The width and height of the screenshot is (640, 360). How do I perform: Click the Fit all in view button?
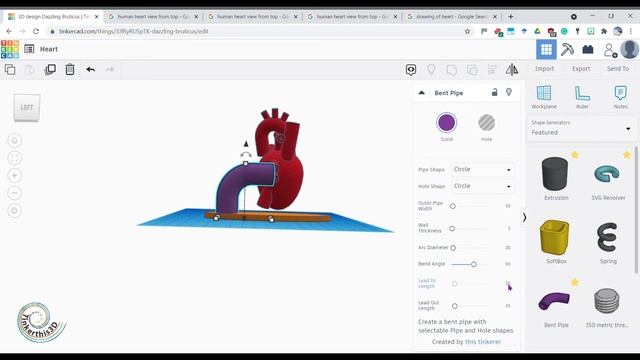click(15, 158)
